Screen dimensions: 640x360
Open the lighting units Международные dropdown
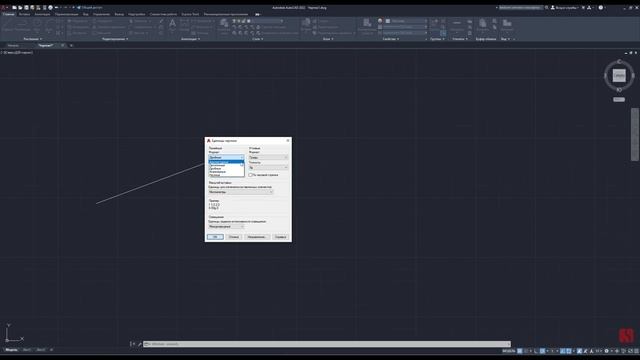tap(226, 226)
